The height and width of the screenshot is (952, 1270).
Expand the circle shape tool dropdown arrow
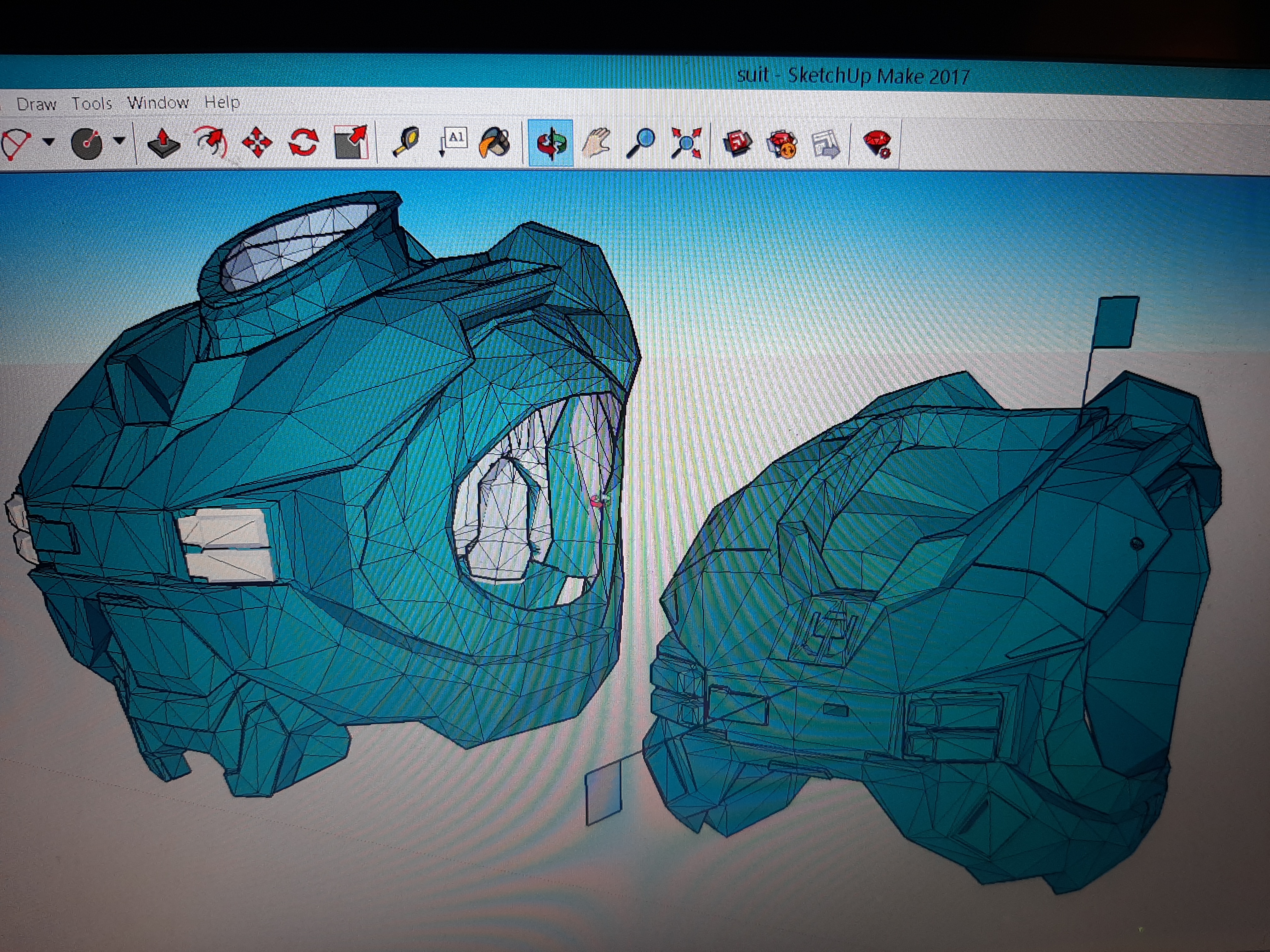click(x=119, y=139)
